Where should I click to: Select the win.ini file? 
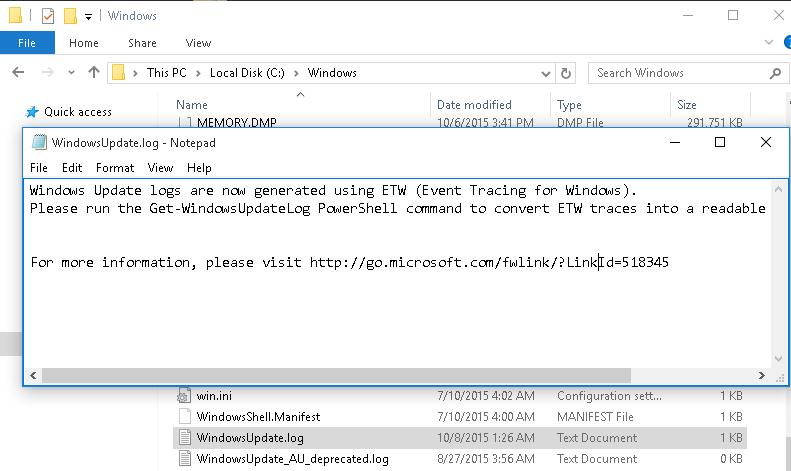[214, 396]
